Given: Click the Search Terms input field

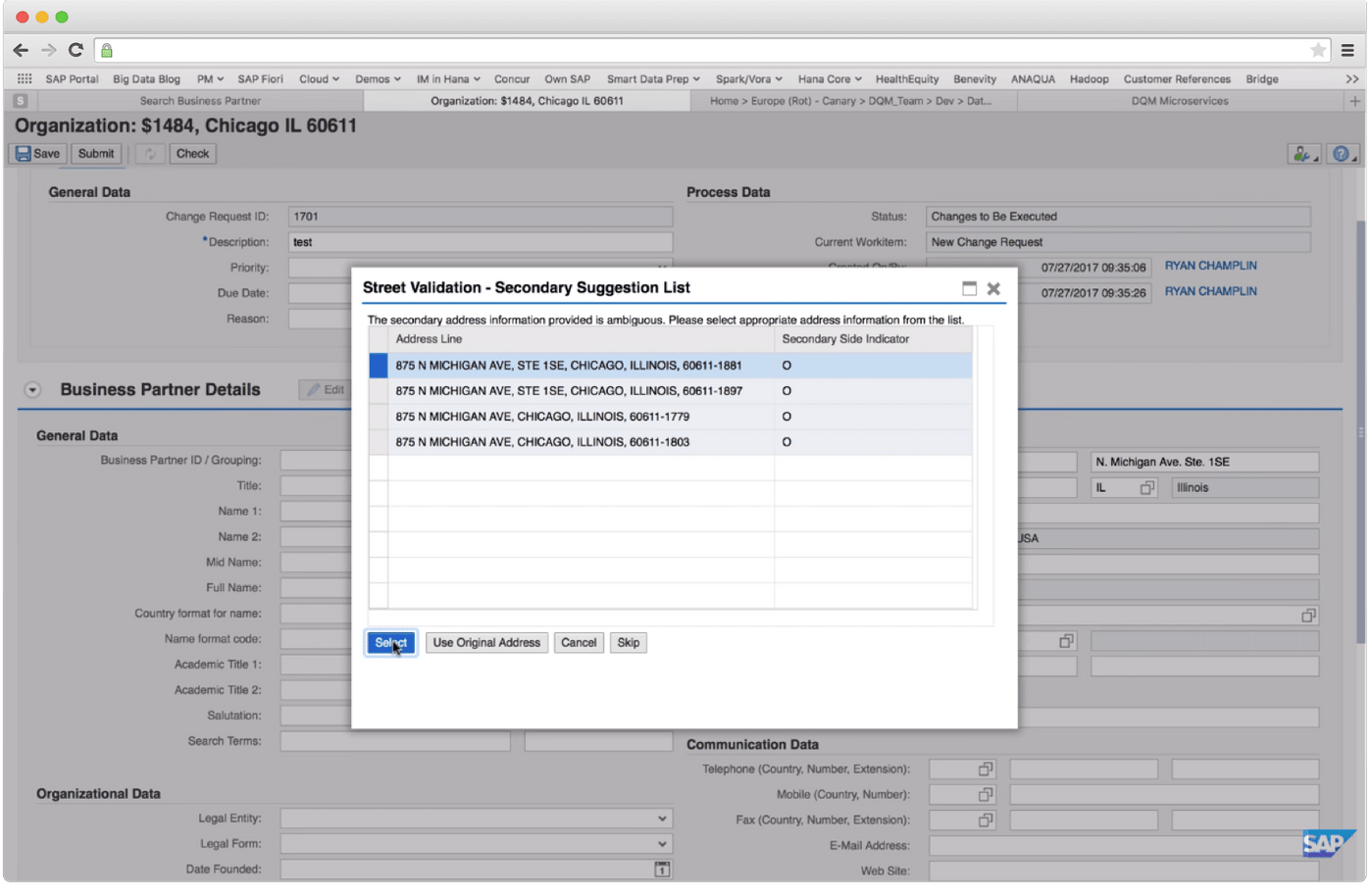Looking at the screenshot, I should (395, 741).
